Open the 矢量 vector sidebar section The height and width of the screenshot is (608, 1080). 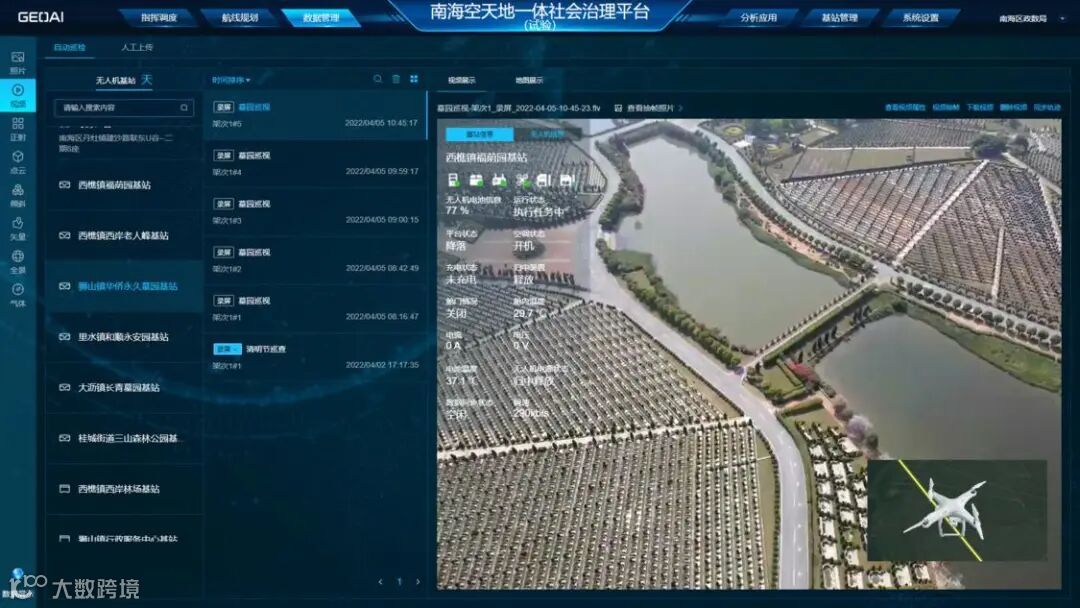click(18, 228)
